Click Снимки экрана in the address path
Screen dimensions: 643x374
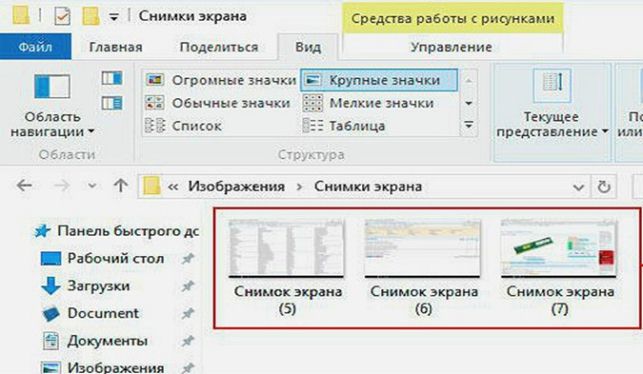pyautogui.click(x=368, y=187)
